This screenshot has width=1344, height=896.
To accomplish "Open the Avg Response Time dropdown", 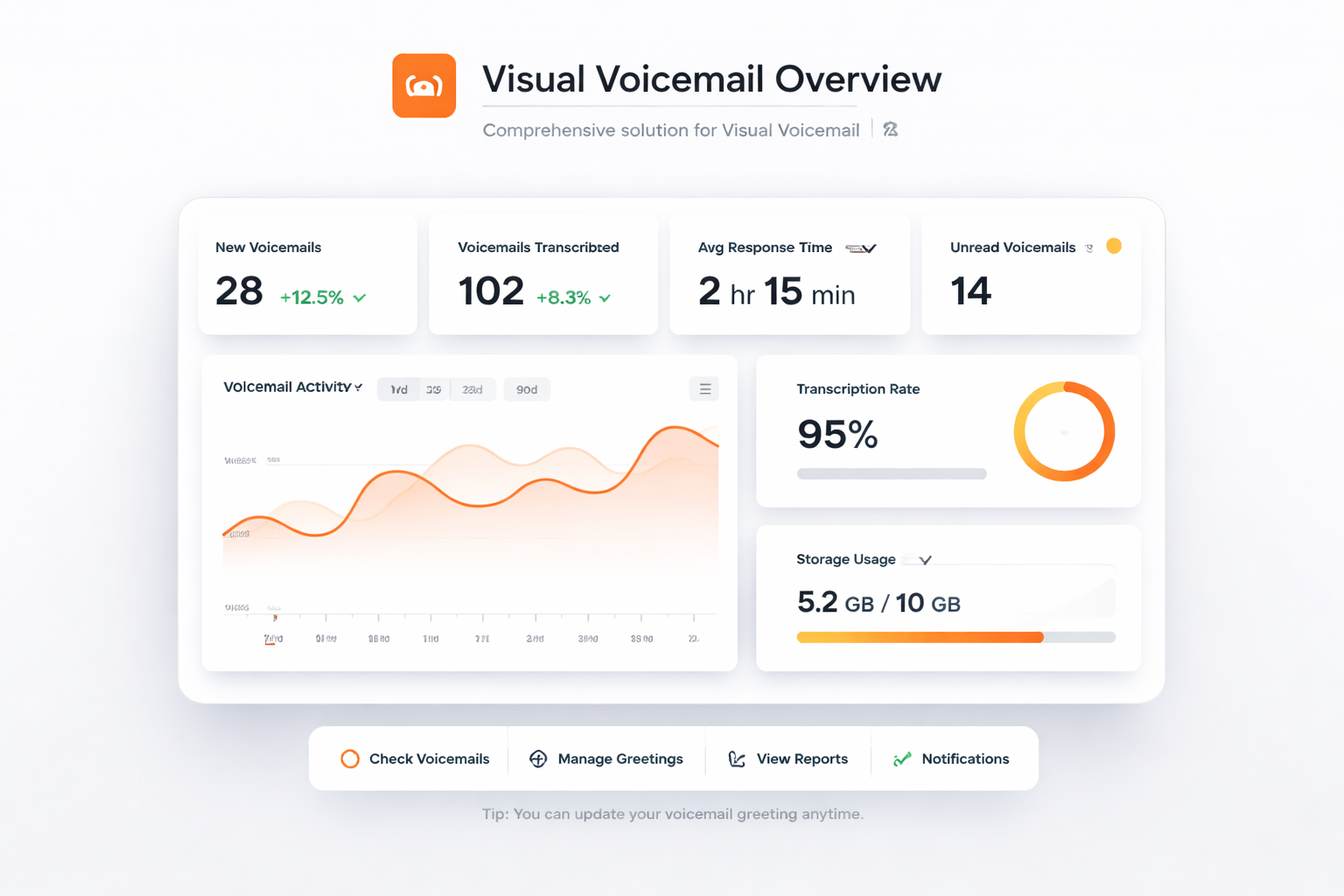I will (862, 248).
